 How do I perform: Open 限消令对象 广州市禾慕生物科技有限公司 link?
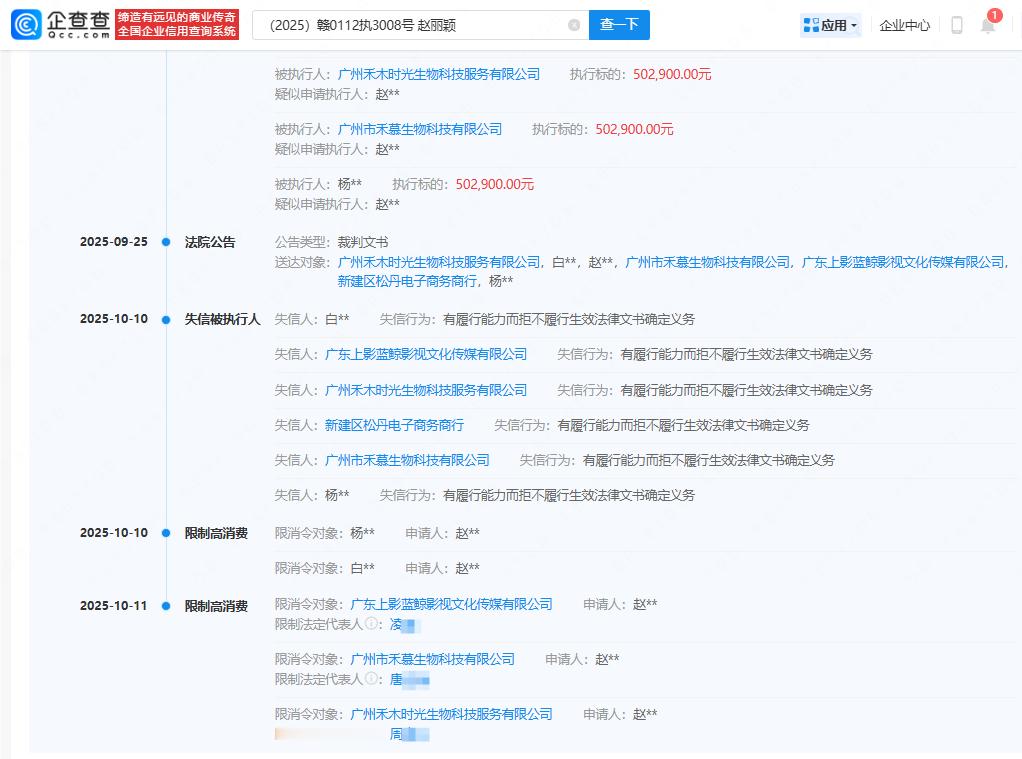[432, 659]
